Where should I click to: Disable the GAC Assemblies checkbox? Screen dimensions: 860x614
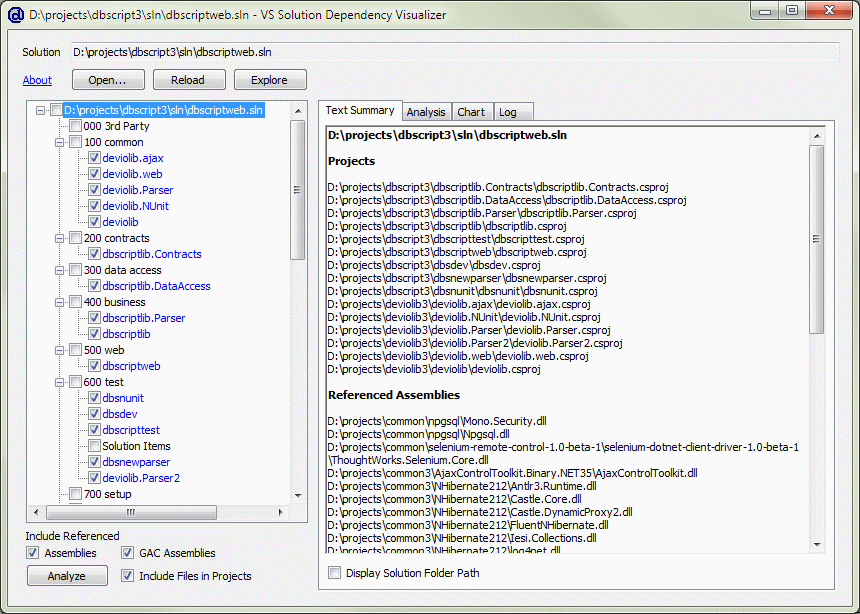tap(128, 553)
